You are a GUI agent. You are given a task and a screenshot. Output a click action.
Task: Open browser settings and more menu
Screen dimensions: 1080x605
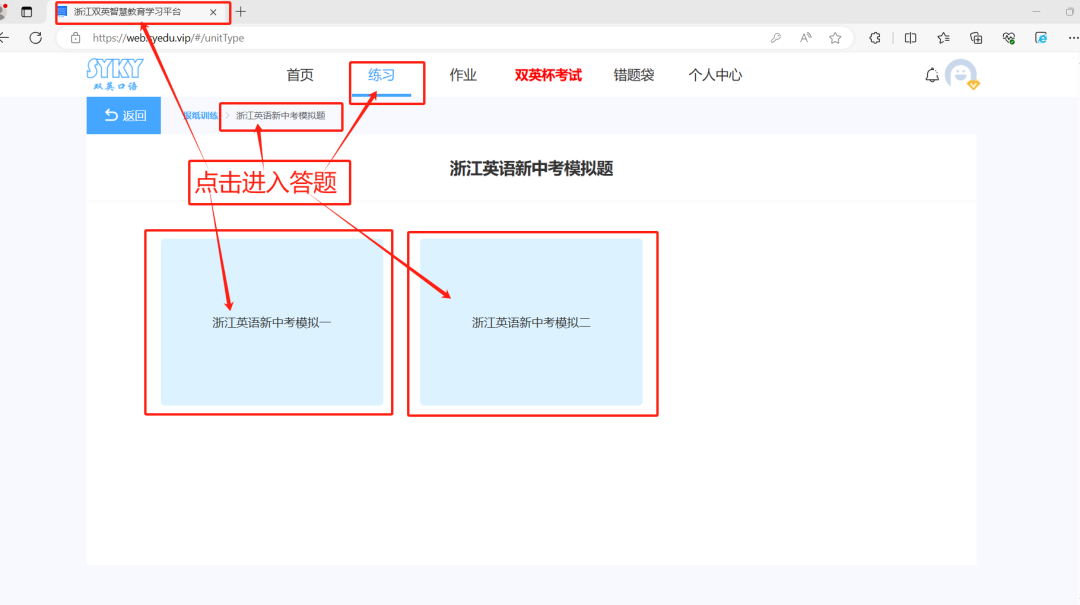pos(1073,38)
